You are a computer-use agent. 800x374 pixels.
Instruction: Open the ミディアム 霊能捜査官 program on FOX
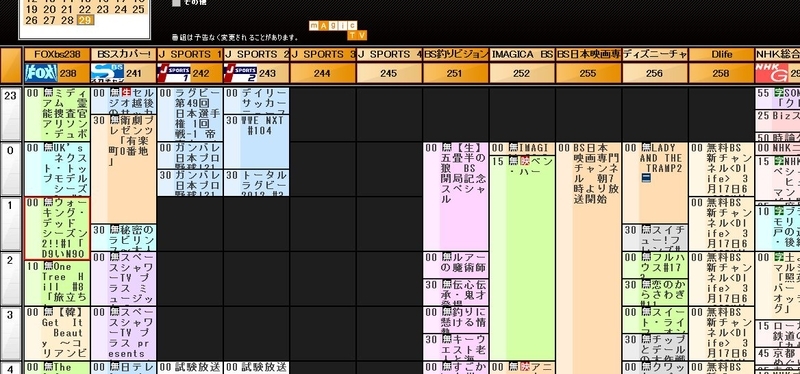pyautogui.click(x=57, y=114)
